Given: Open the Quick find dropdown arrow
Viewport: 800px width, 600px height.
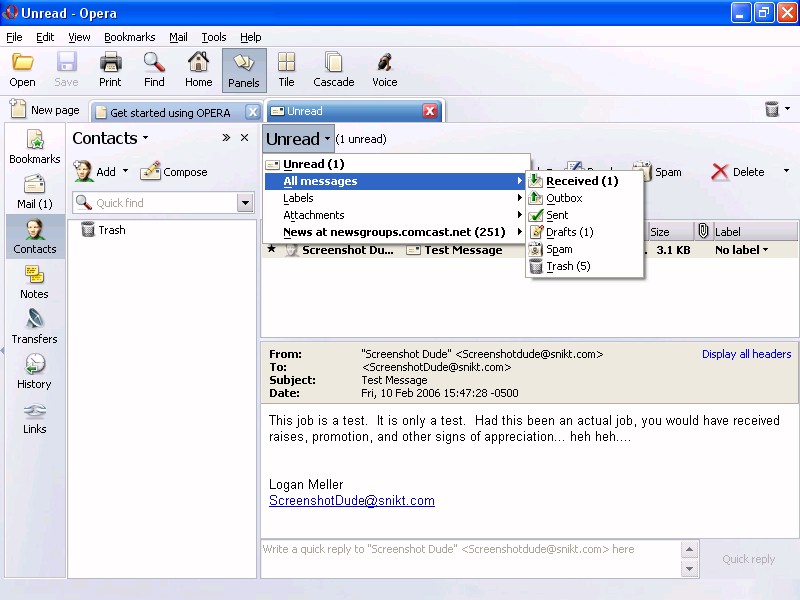Looking at the screenshot, I should [245, 203].
